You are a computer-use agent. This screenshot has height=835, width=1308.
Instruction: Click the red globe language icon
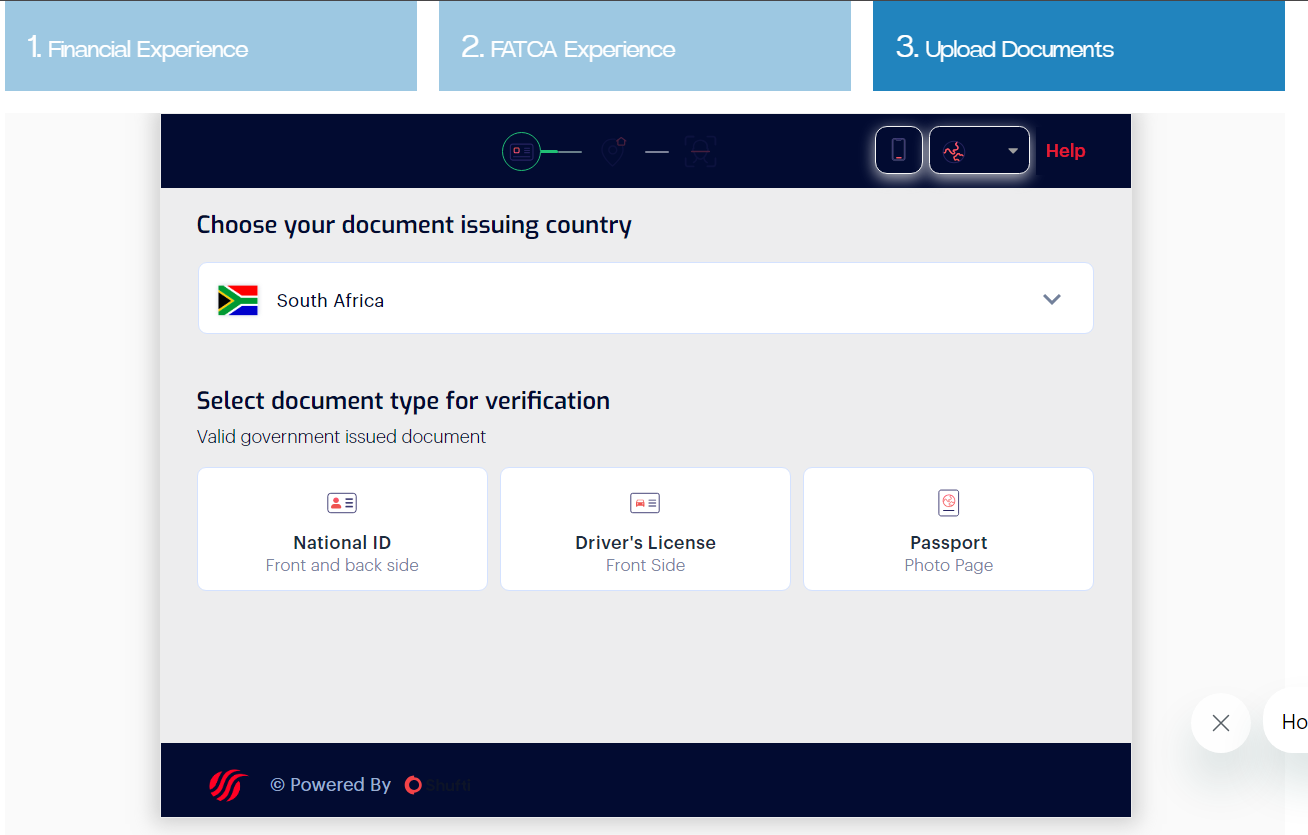[x=954, y=151]
